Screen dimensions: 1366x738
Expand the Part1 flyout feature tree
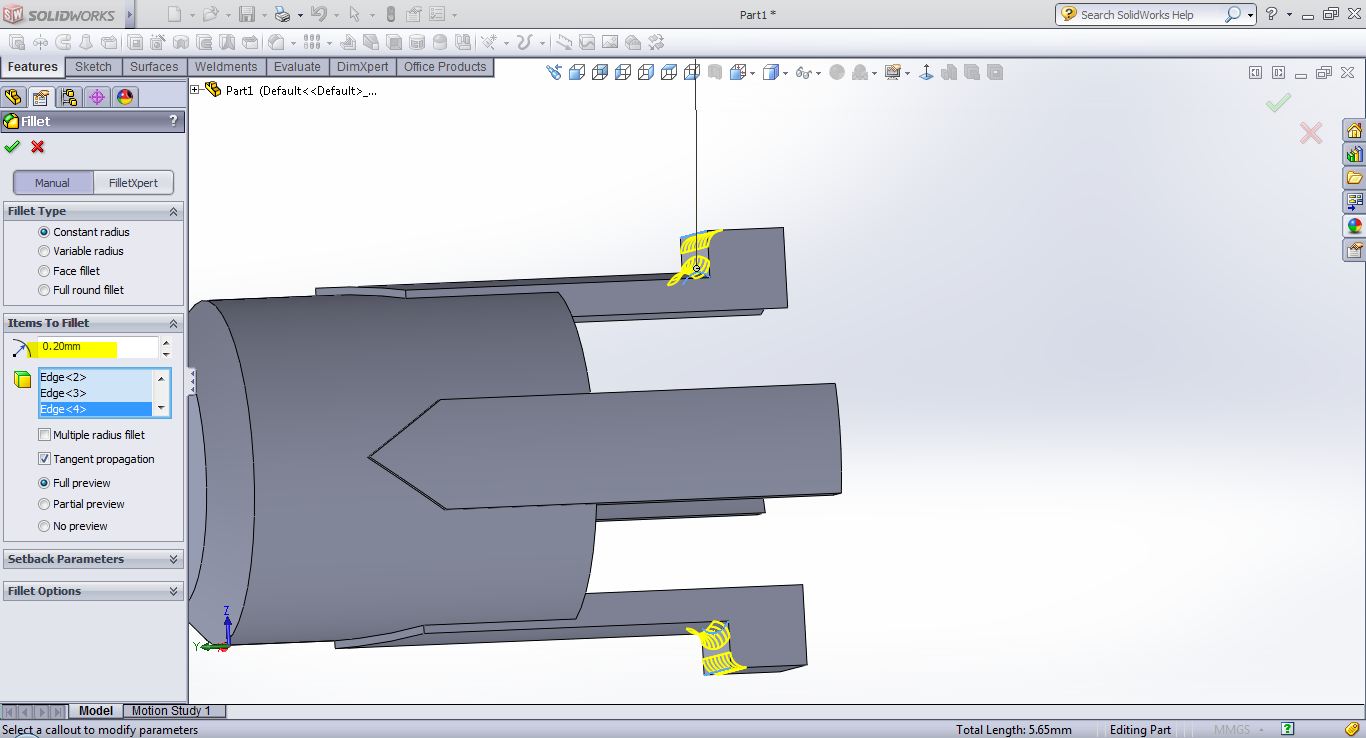[x=195, y=90]
